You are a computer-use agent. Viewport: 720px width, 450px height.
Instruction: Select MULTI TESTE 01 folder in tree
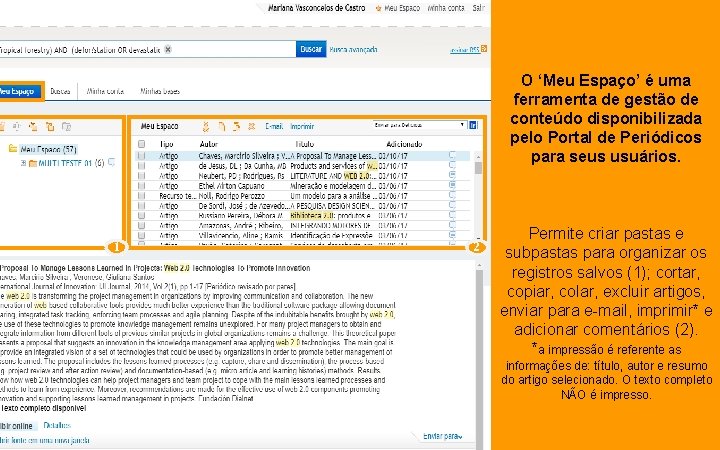point(65,163)
